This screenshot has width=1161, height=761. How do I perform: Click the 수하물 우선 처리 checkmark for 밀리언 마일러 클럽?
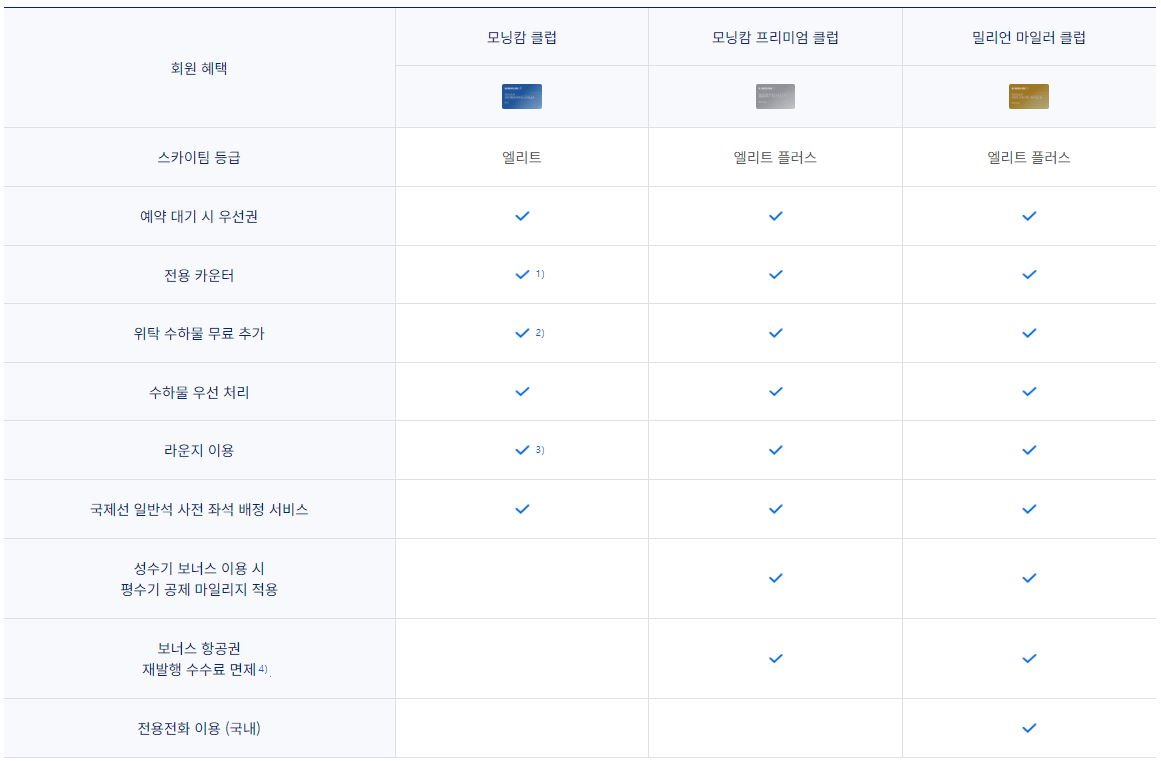[x=1028, y=391]
